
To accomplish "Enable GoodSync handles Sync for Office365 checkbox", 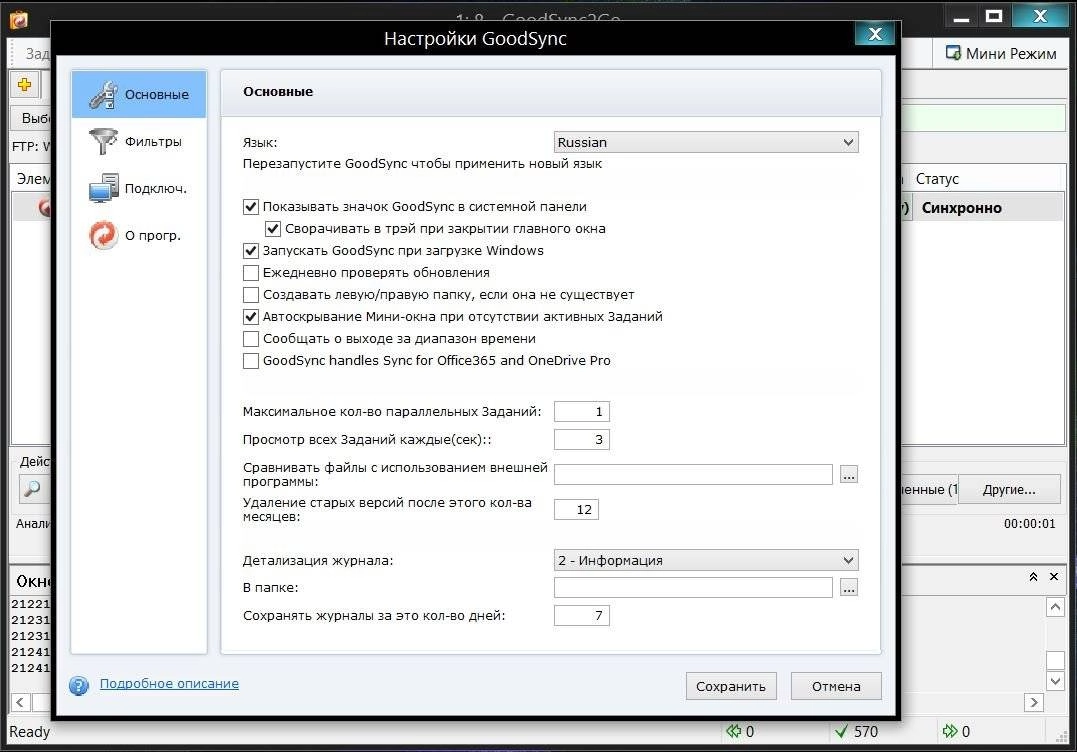I will 251,361.
